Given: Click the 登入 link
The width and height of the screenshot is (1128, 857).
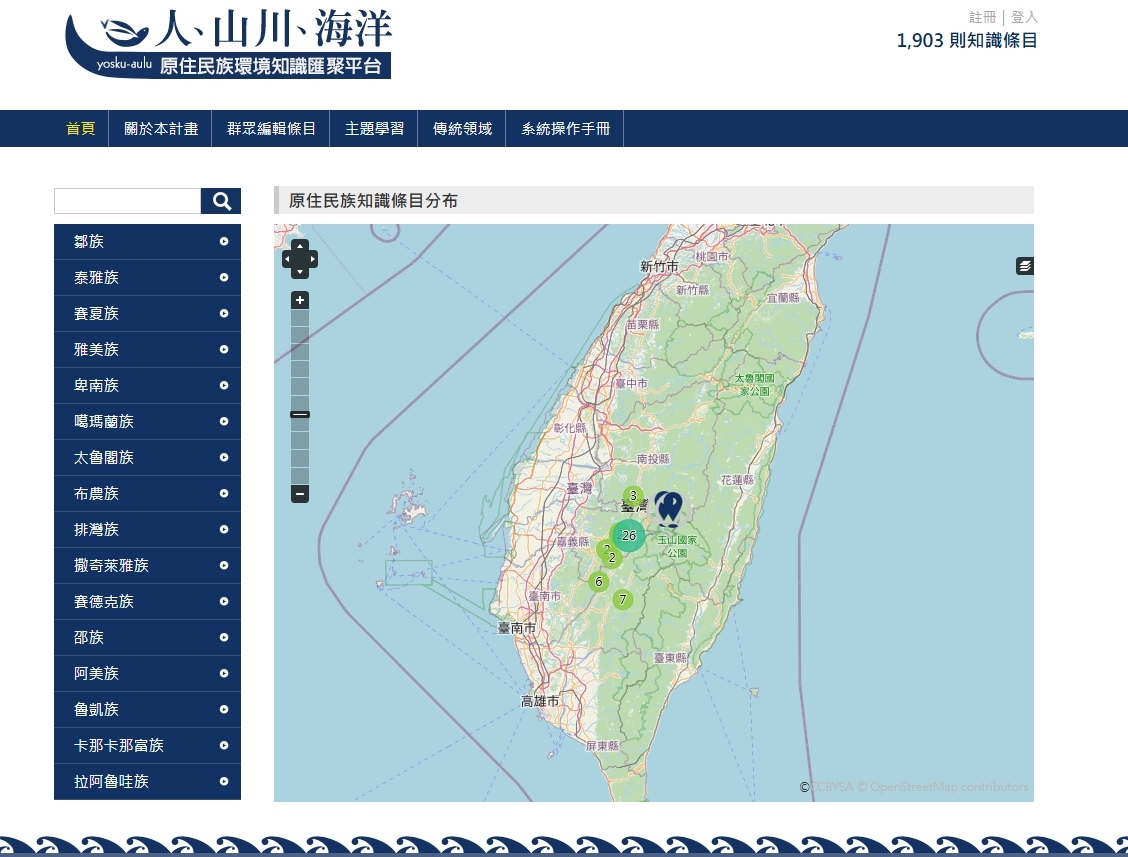Looking at the screenshot, I should pos(1024,17).
